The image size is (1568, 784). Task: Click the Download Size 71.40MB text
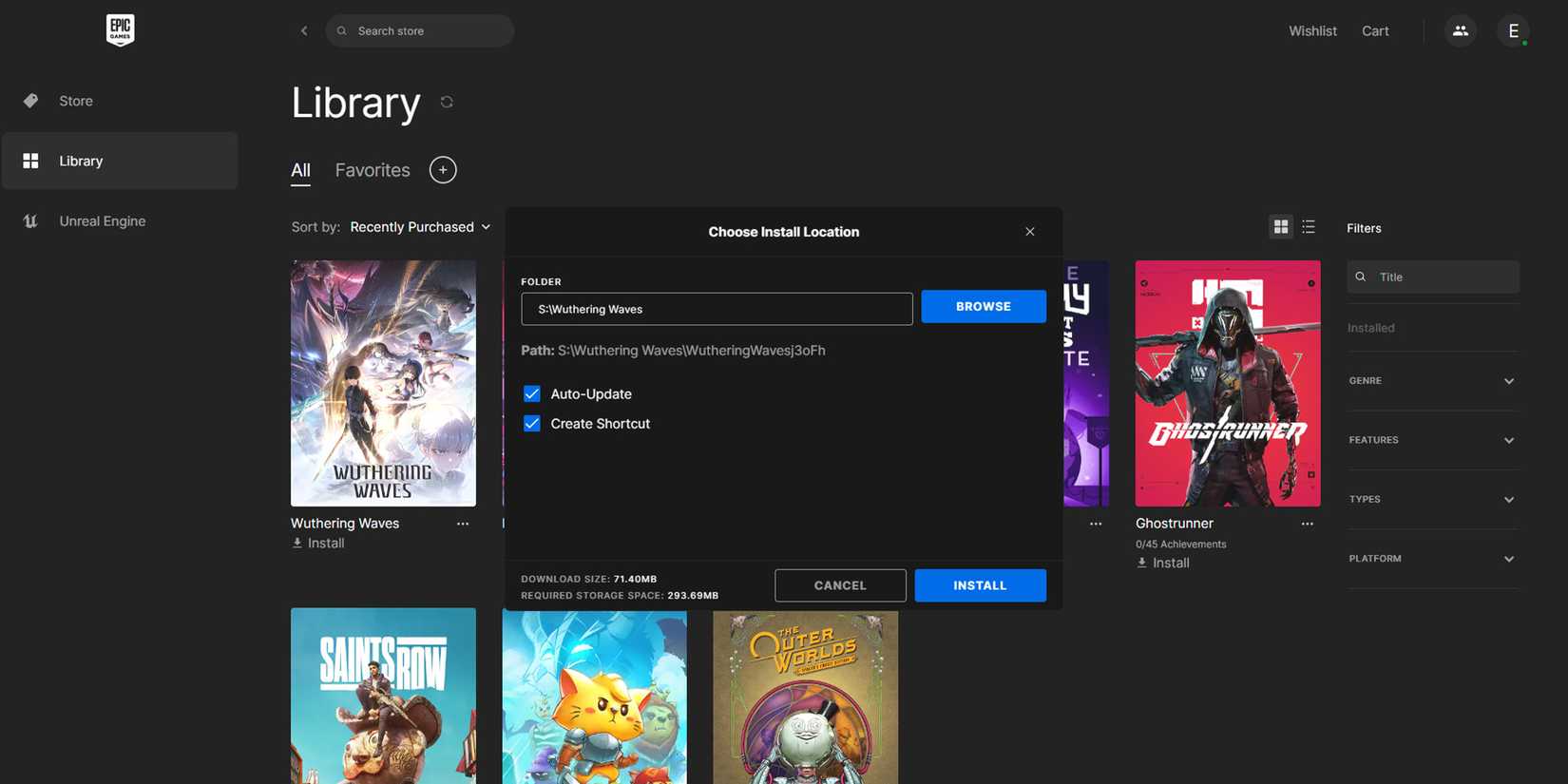(589, 579)
